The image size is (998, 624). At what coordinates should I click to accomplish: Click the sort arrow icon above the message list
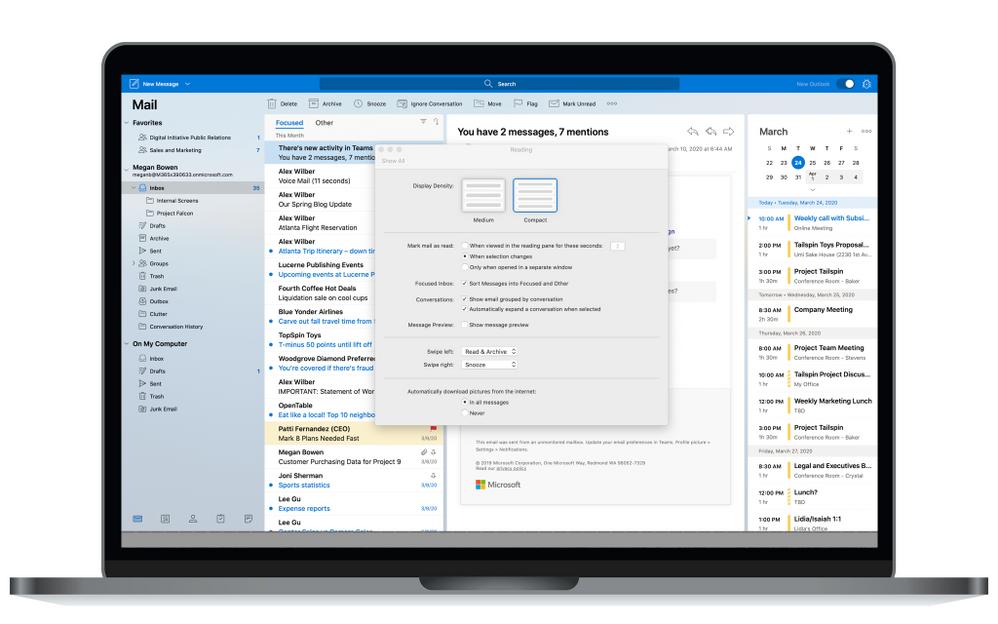click(436, 122)
